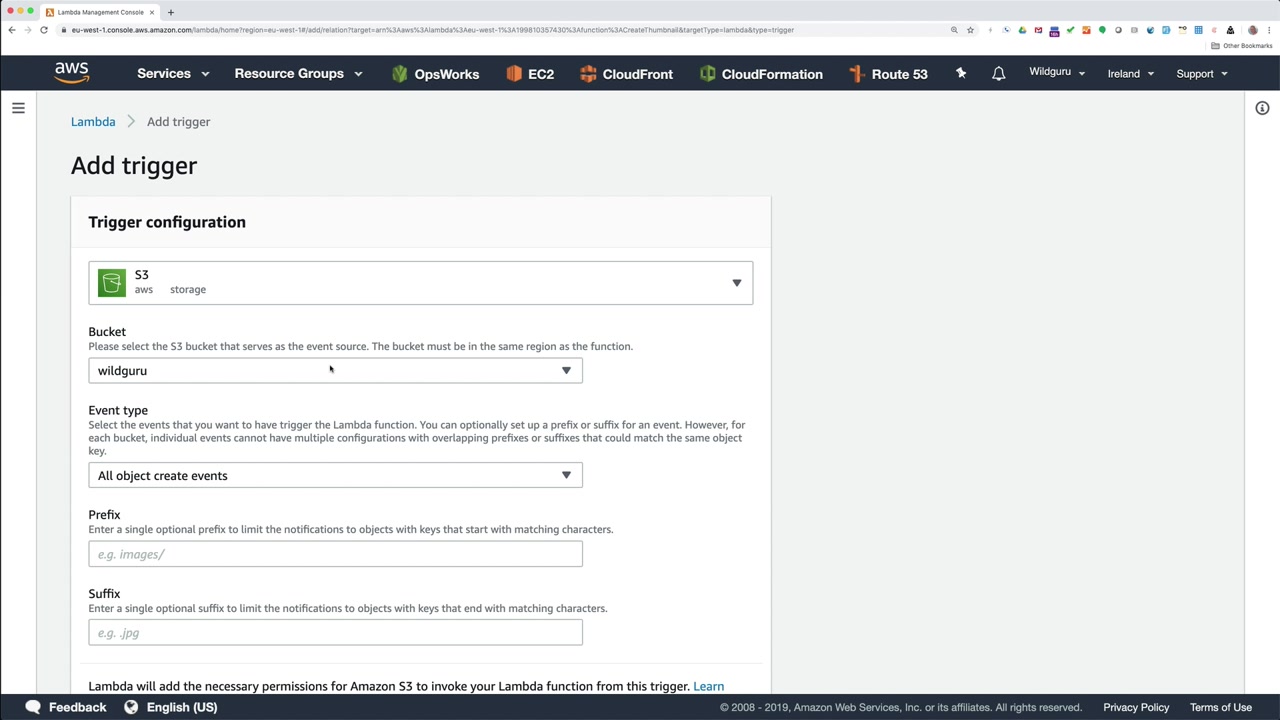The image size is (1280, 720).
Task: Click into the Suffix input field
Action: (x=335, y=633)
